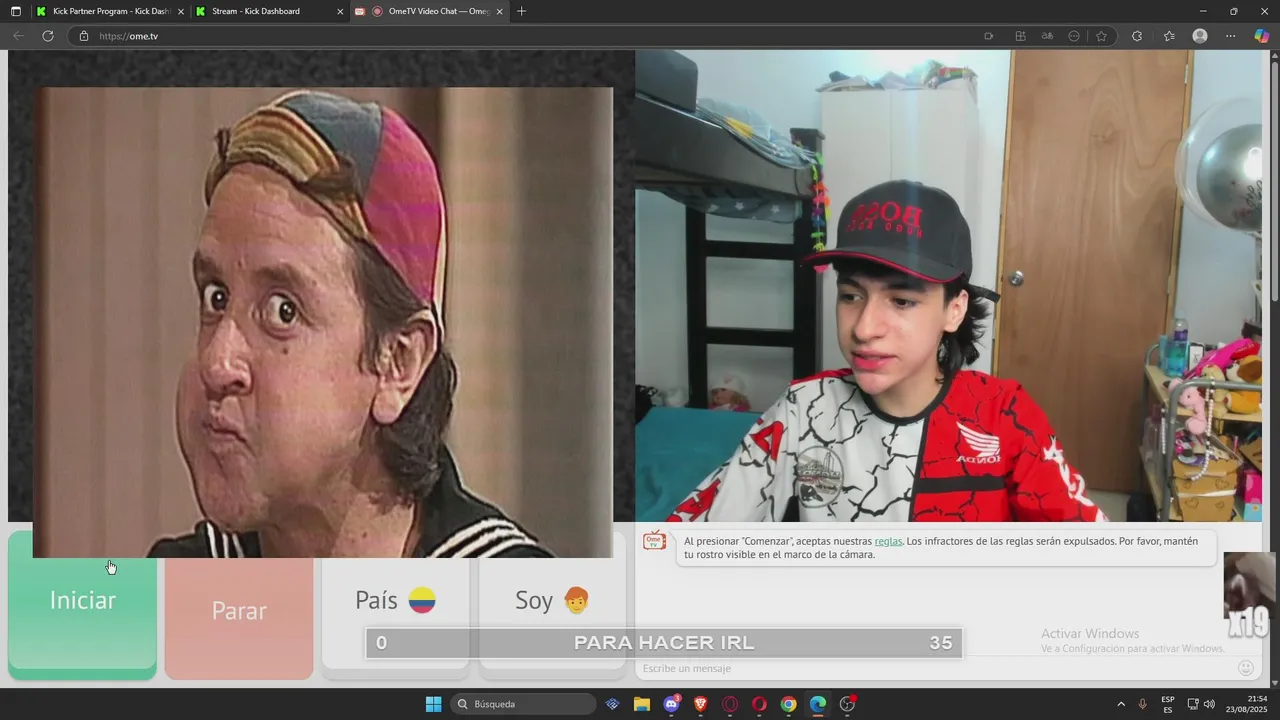Open the Windows Start menu
This screenshot has width=1280, height=720.
pos(433,704)
